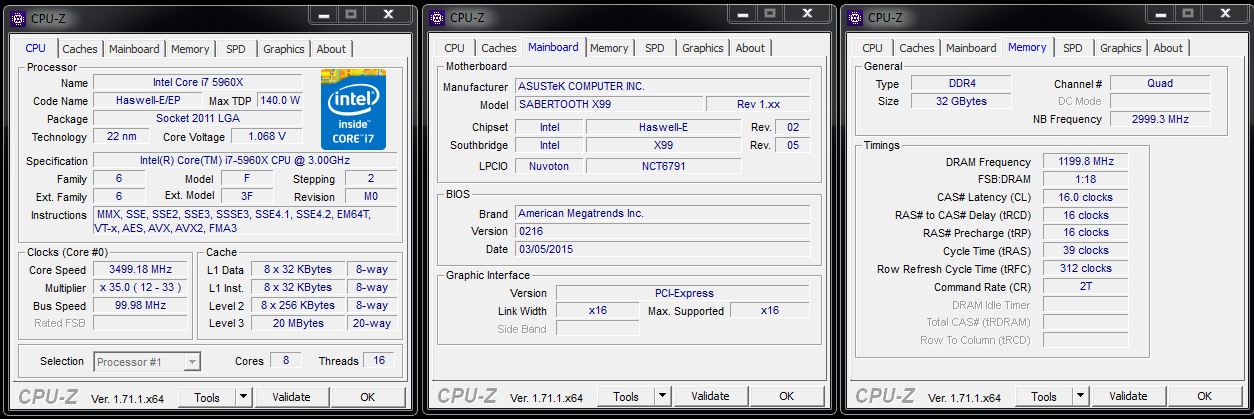
Task: Switch to Memory tab in middle window
Action: (609, 48)
